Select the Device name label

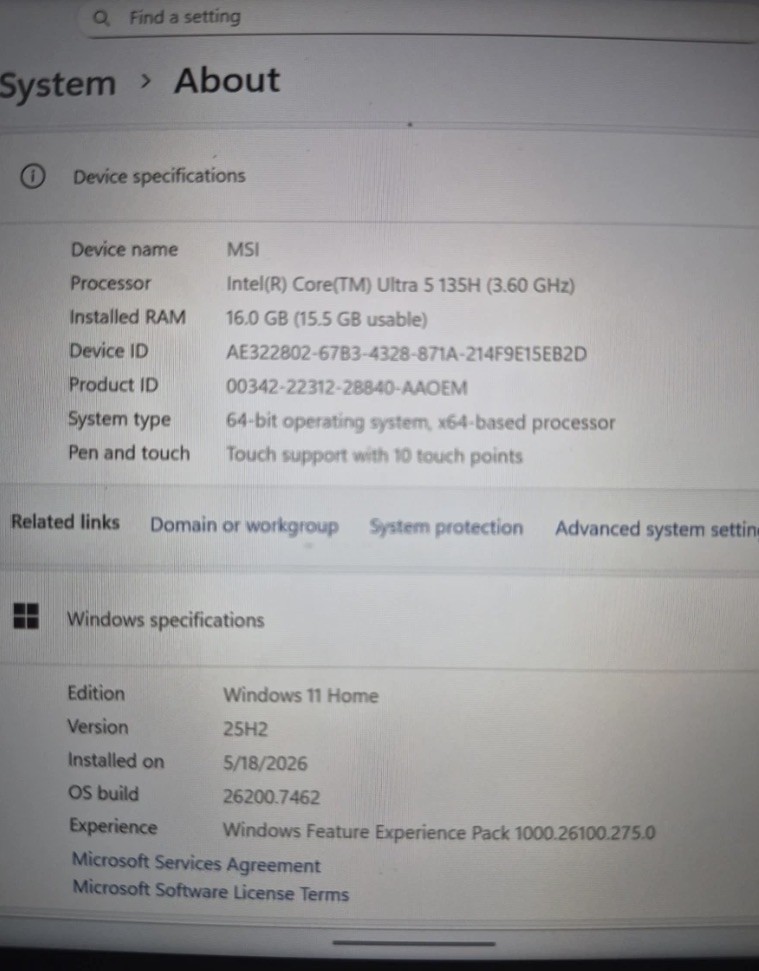[x=124, y=250]
